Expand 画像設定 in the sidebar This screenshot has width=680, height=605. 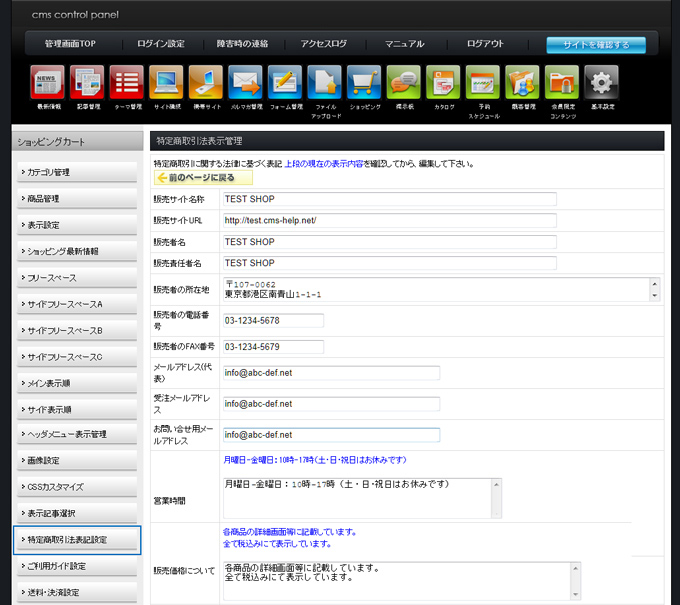click(x=76, y=460)
